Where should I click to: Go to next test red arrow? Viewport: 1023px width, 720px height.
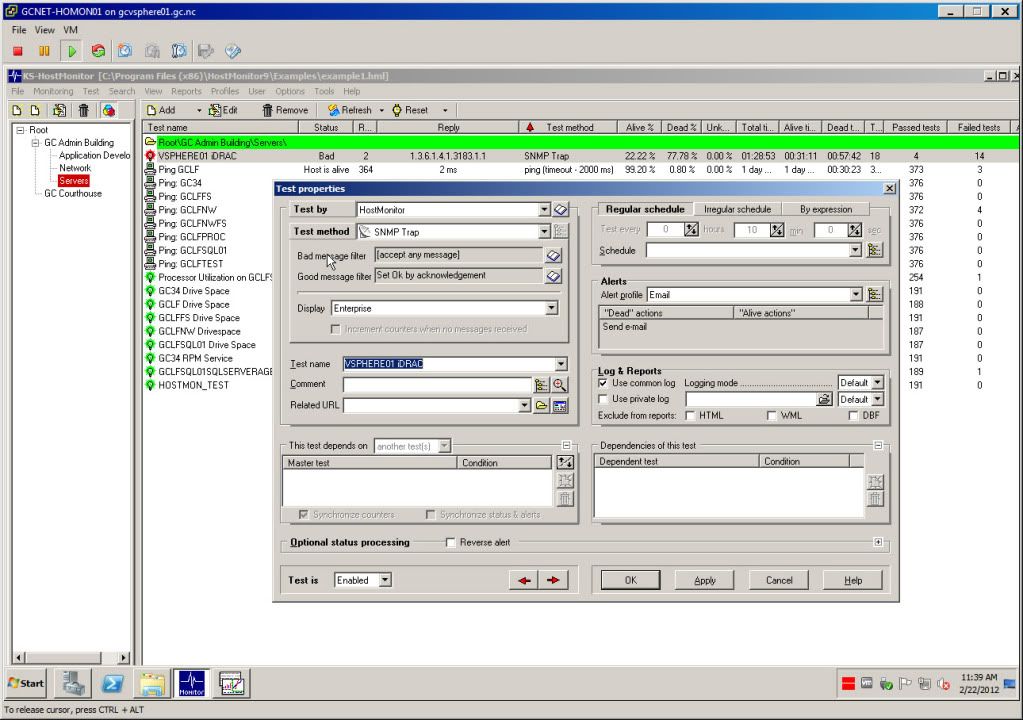tap(553, 580)
